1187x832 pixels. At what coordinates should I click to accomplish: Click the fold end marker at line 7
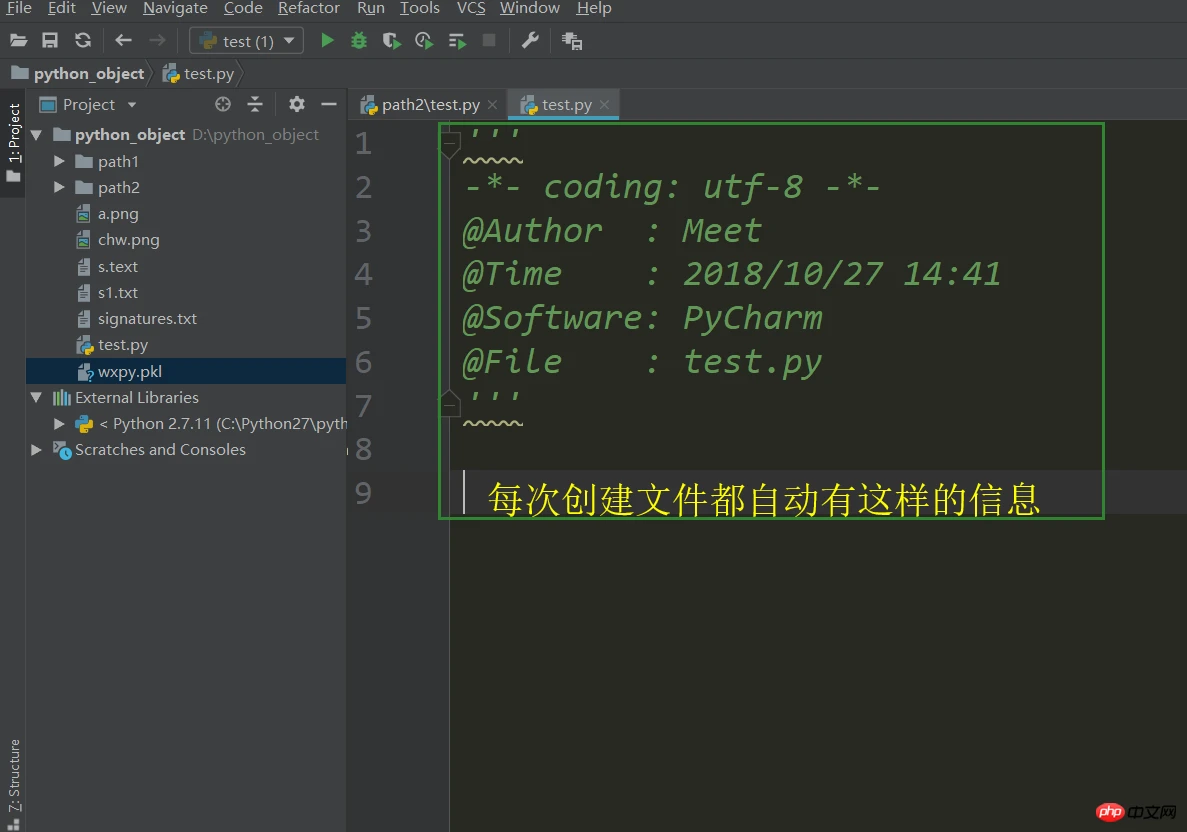pyautogui.click(x=450, y=404)
